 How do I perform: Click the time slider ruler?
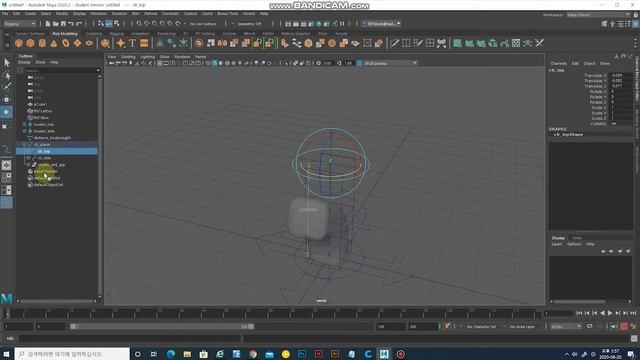coord(273,313)
